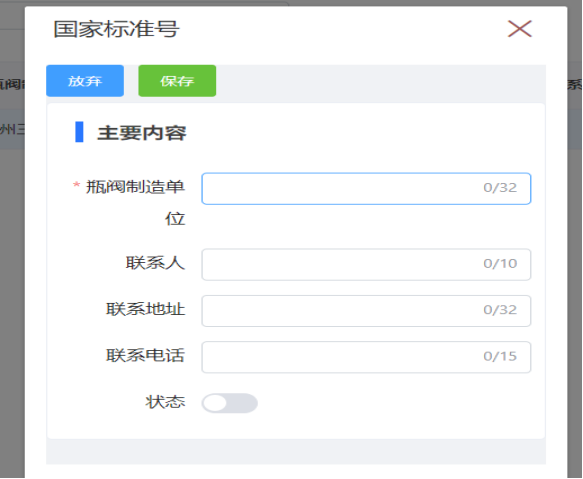
Task: Click the blue bar marker beside 主要内容
Action: coord(79,132)
